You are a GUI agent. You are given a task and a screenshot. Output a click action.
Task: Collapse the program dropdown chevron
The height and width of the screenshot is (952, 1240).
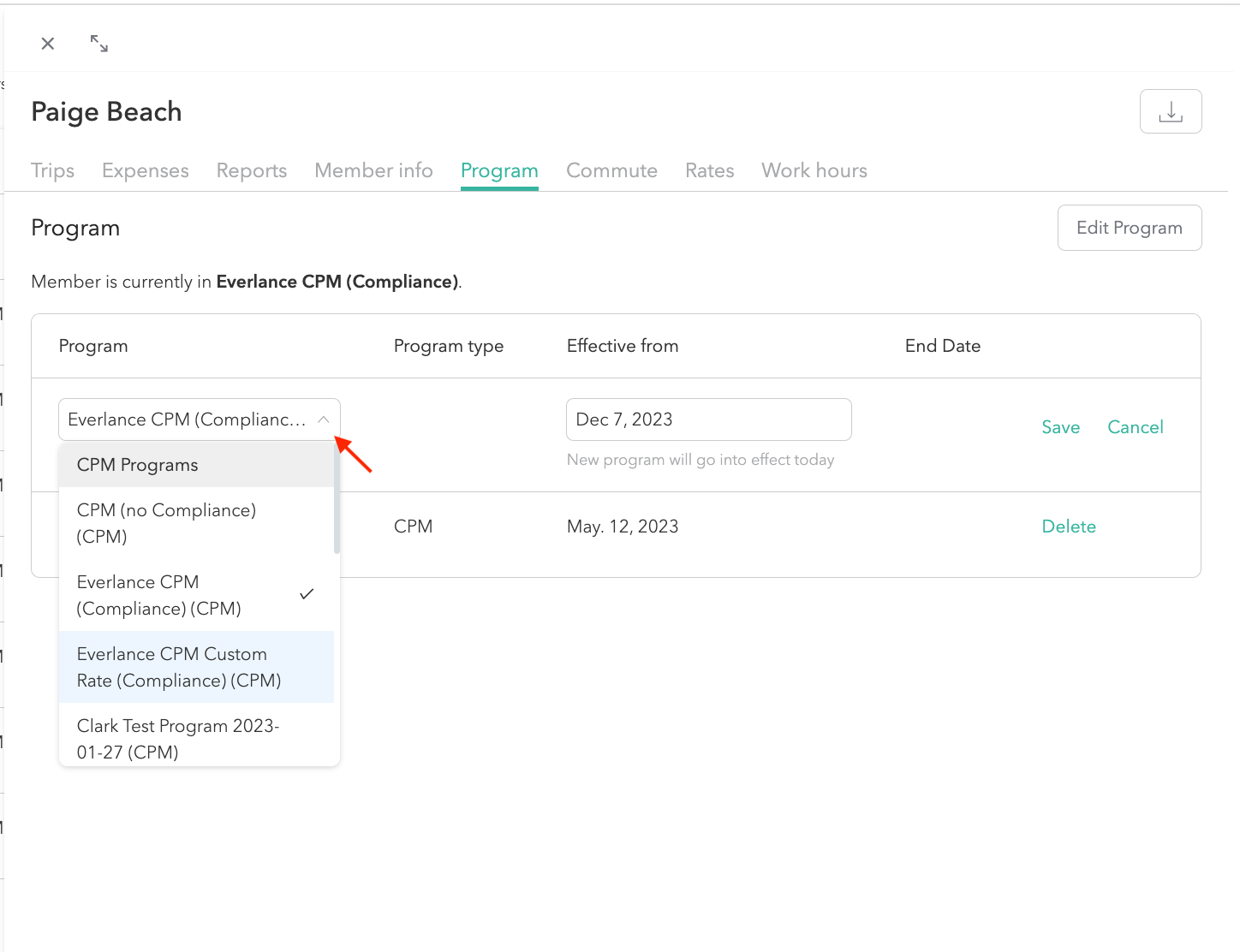323,419
